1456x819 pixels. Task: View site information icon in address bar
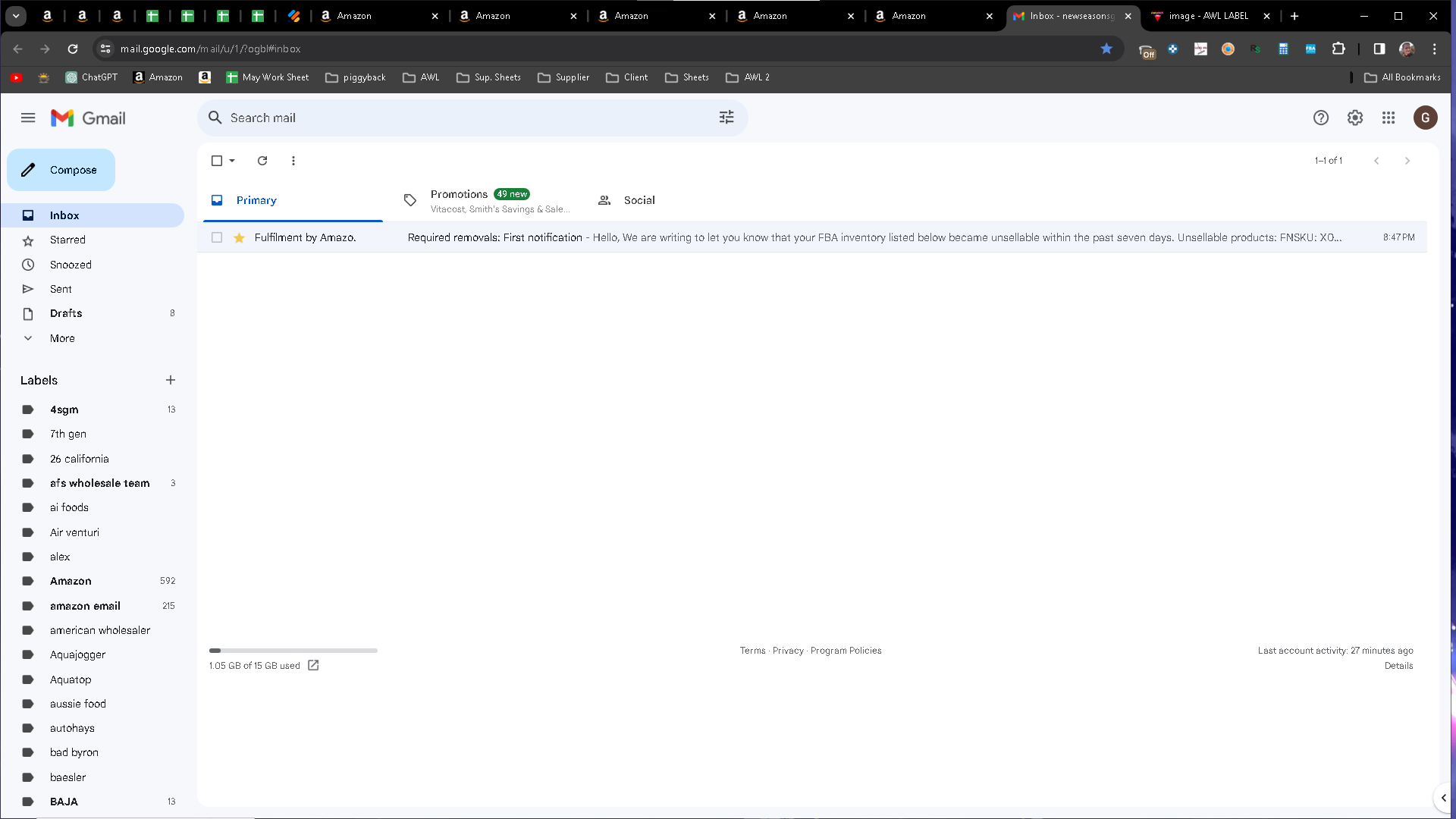click(x=105, y=49)
